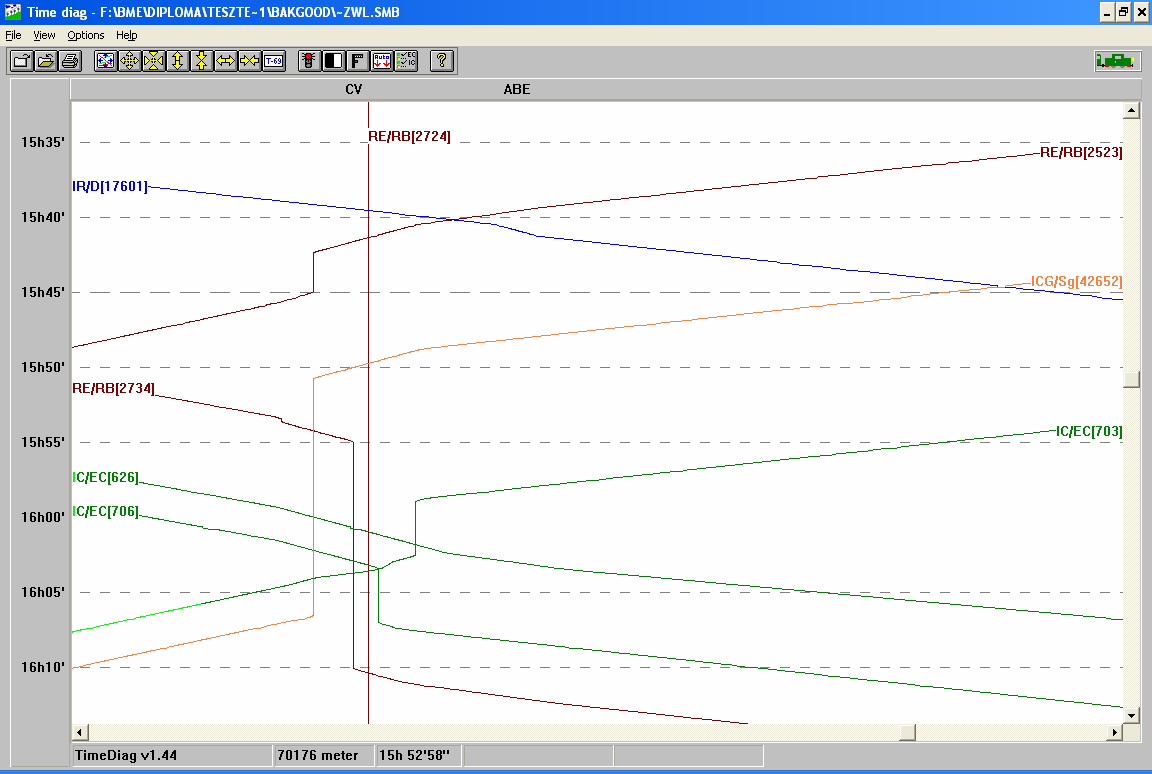The height and width of the screenshot is (774, 1152).
Task: Click the four-way shrink arrows icon
Action: pyautogui.click(x=154, y=61)
